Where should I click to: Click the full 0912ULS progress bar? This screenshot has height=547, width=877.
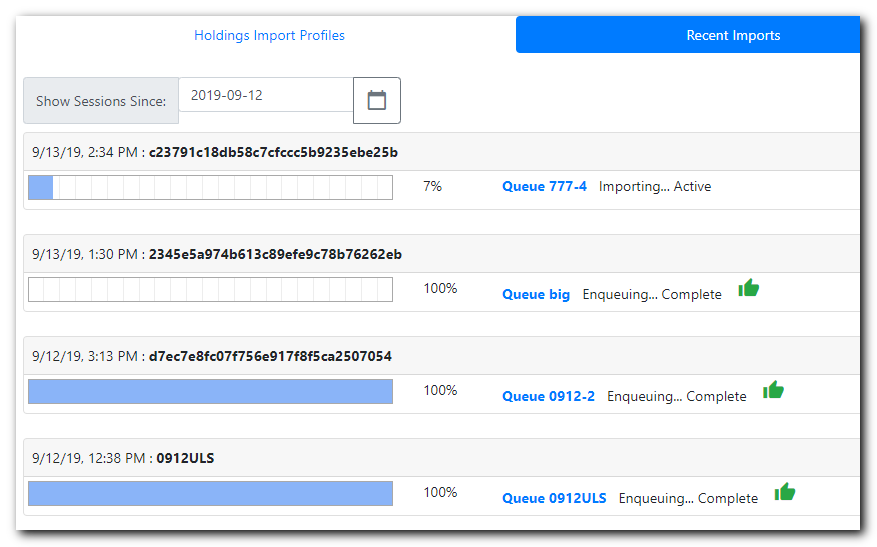[x=210, y=493]
